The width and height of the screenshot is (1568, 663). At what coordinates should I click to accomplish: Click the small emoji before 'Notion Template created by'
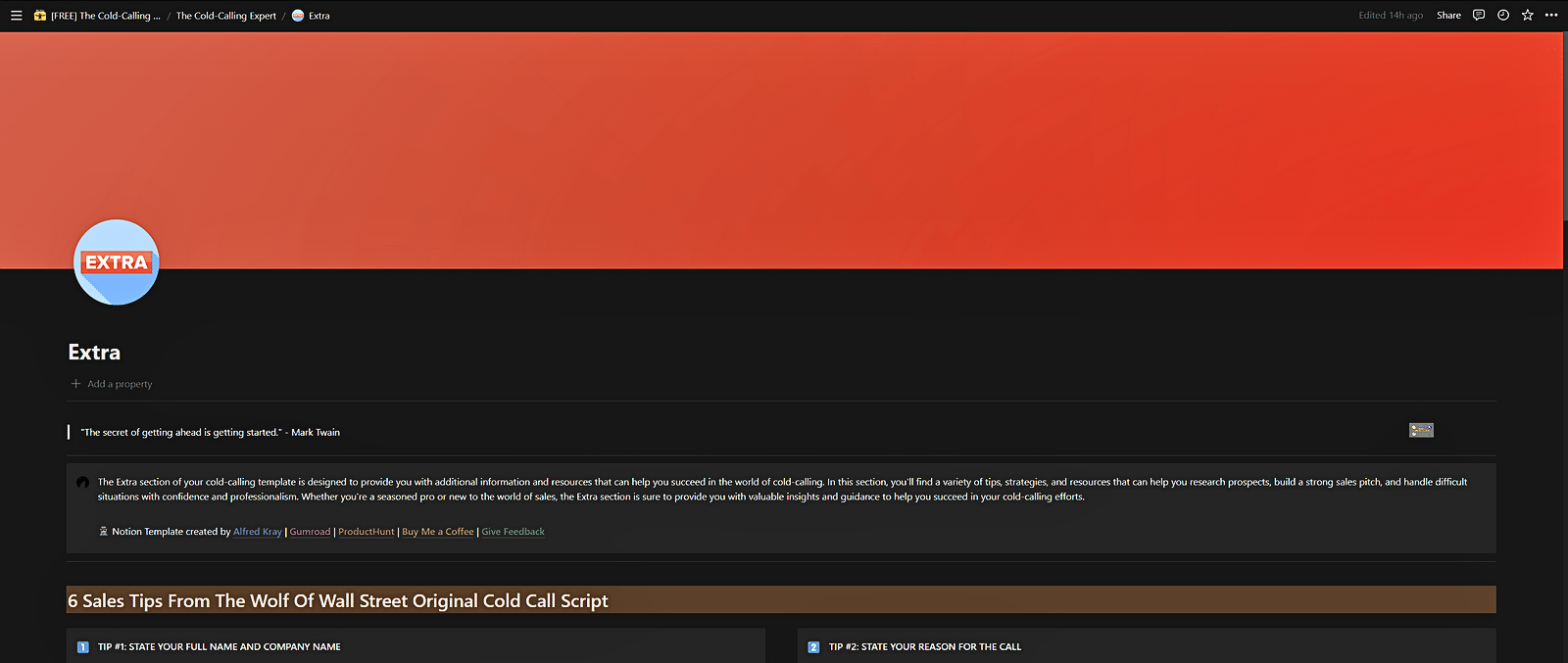[103, 532]
